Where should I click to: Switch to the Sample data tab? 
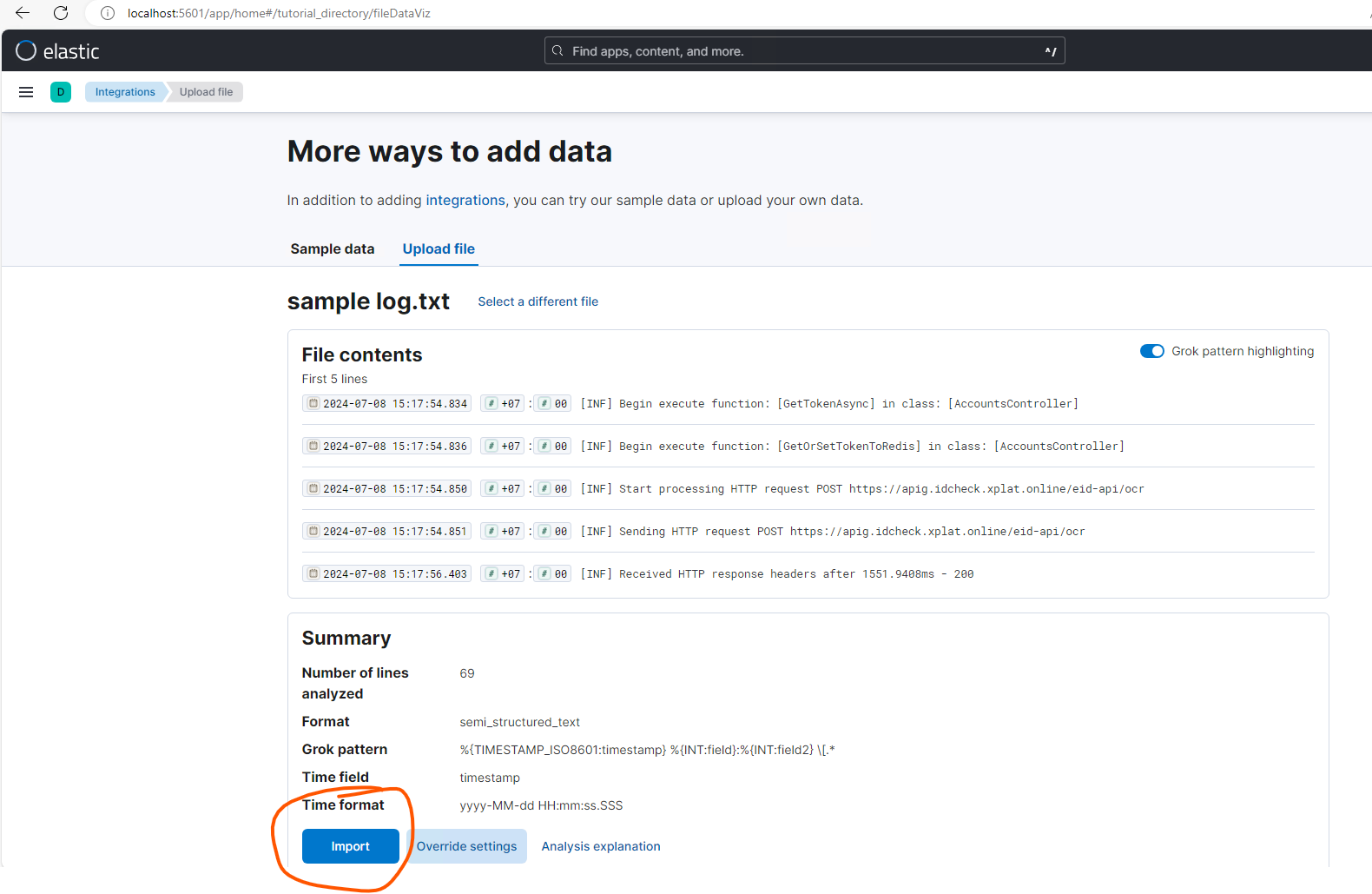pyautogui.click(x=333, y=248)
